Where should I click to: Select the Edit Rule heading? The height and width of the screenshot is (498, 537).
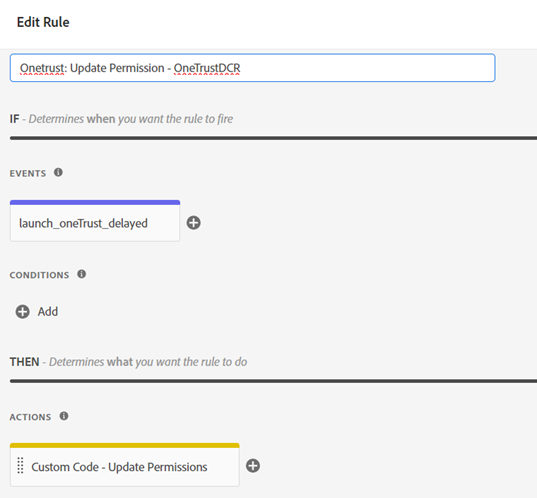[x=43, y=22]
